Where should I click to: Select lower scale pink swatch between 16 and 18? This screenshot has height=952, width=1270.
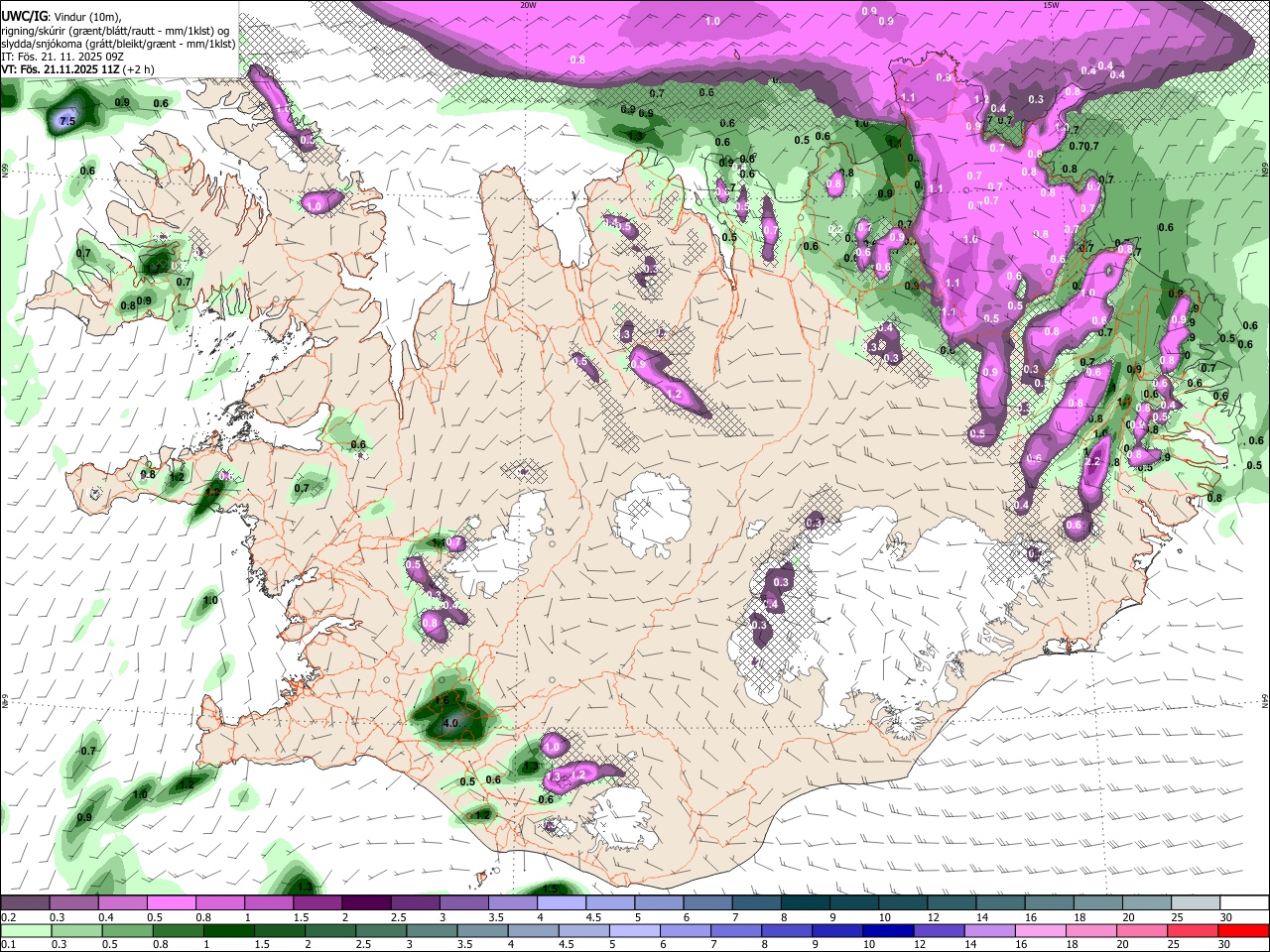click(x=1042, y=930)
